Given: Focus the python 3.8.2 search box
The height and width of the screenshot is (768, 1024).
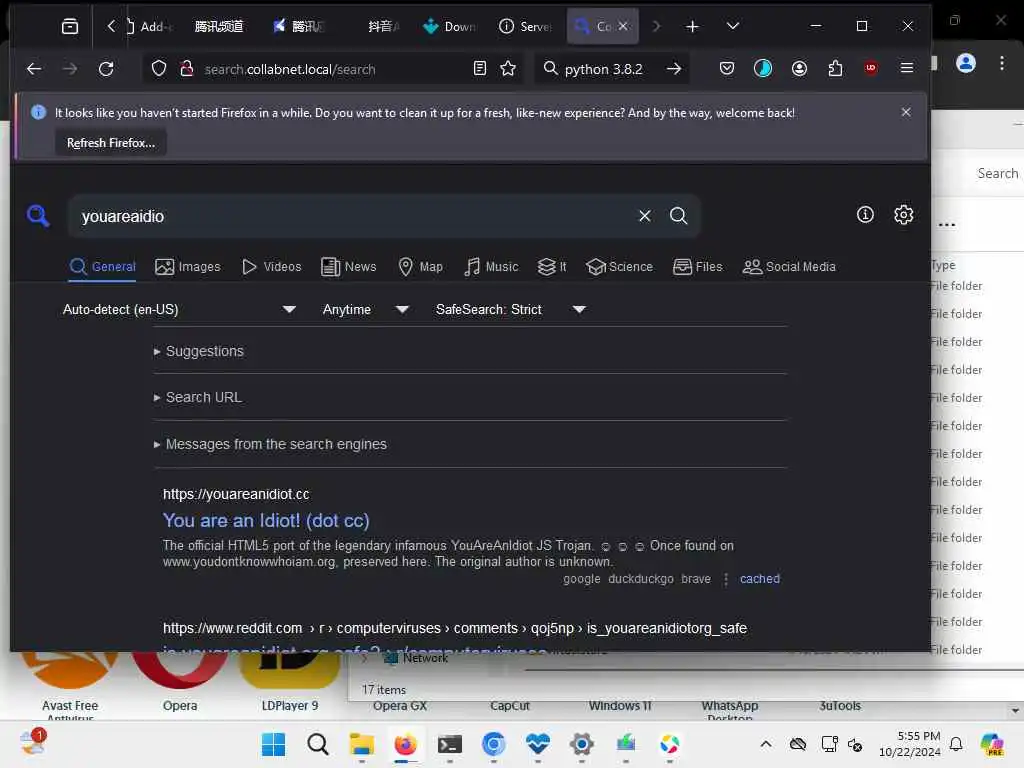Looking at the screenshot, I should (x=603, y=69).
